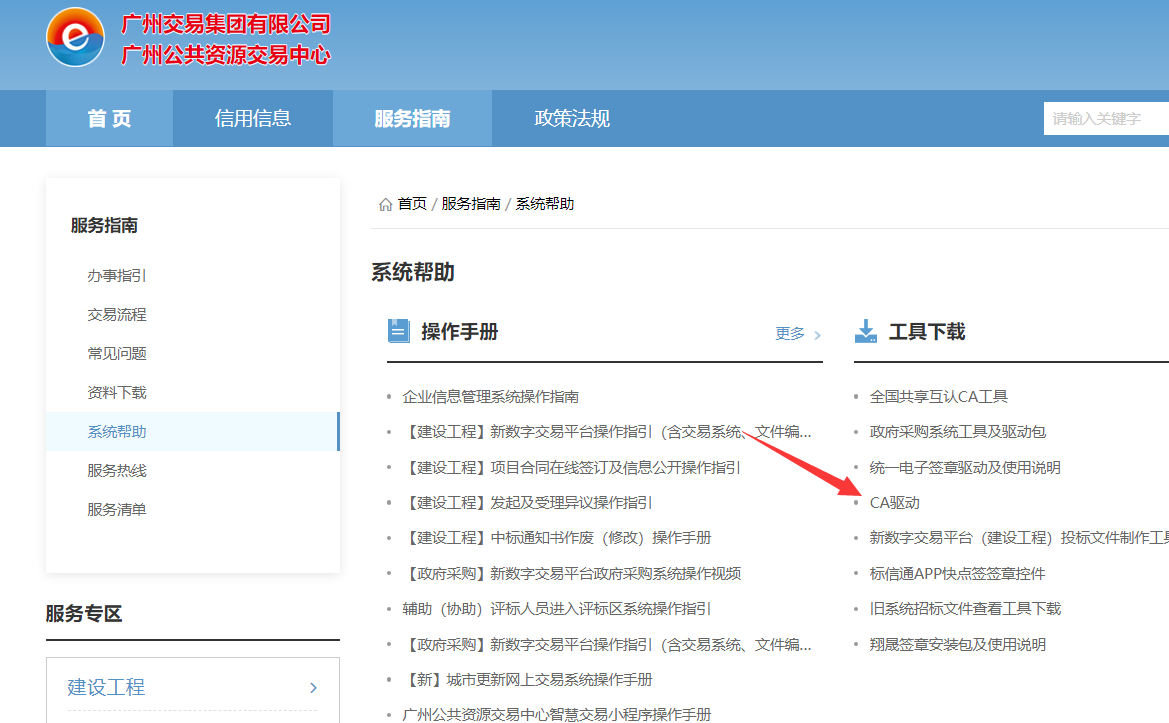The image size is (1169, 723).
Task: Open 交易流程 sidebar item
Action: tap(117, 314)
